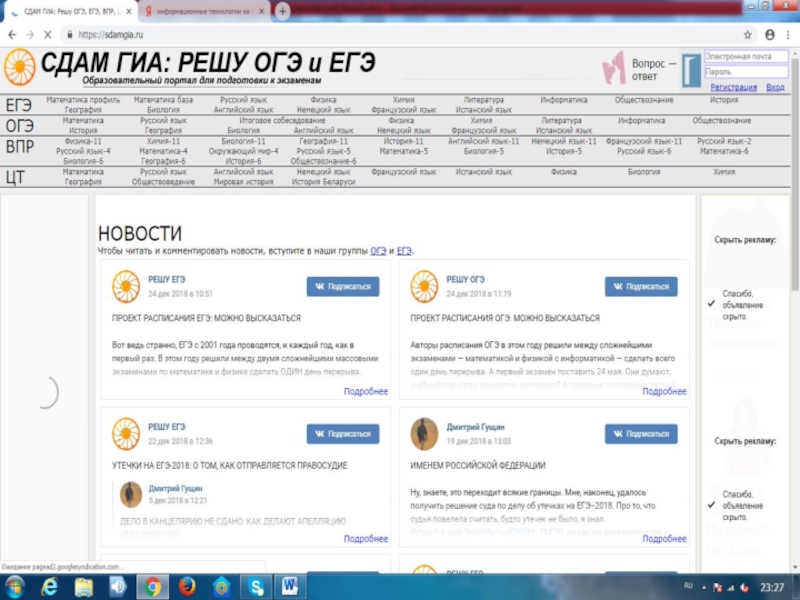Subscribe to РЕШУ ЕГЭ 24 дек post
Image resolution: width=800 pixels, height=600 pixels.
tap(343, 287)
